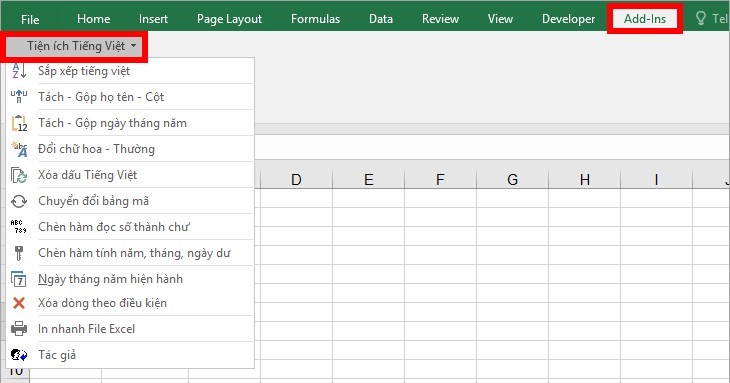
Task: Click the split-merge icon beside Tách - Gộp họ tên
Action: [19, 96]
